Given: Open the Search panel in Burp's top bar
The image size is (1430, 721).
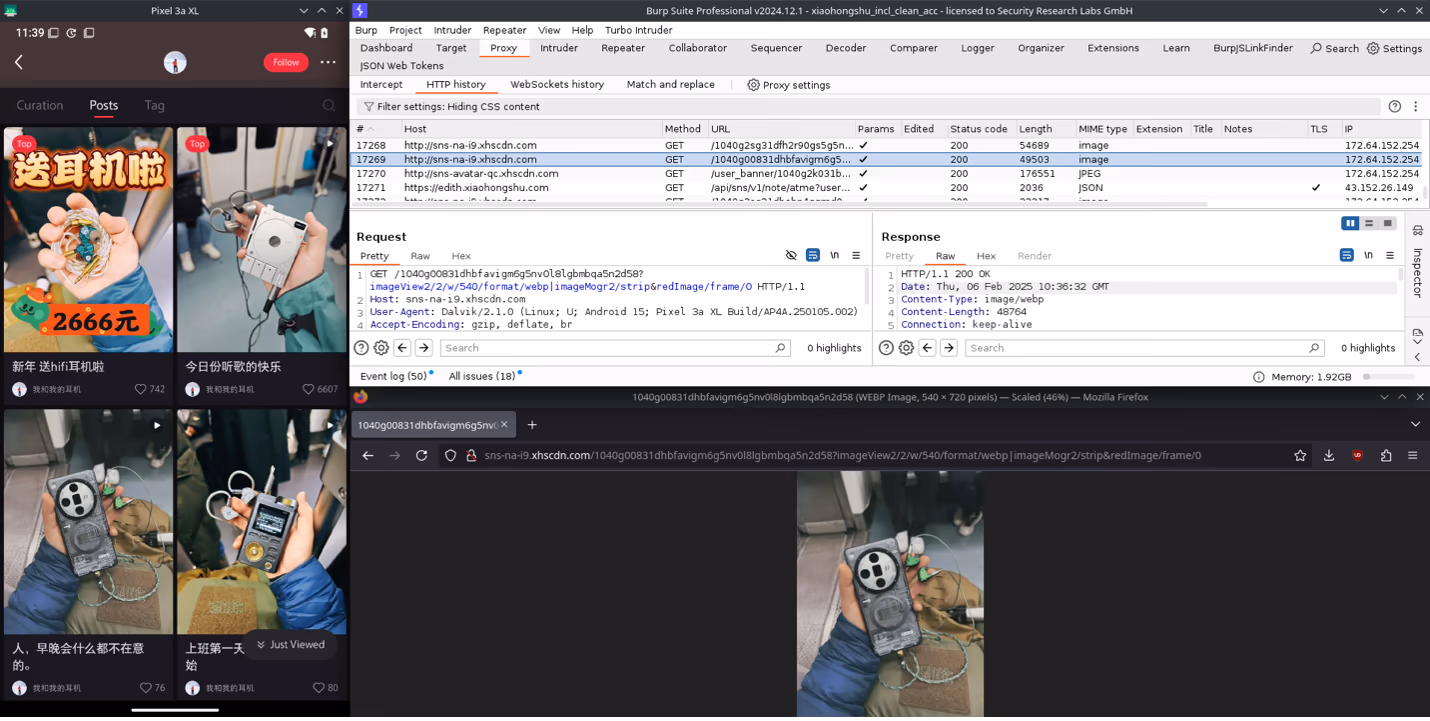Looking at the screenshot, I should [1333, 47].
